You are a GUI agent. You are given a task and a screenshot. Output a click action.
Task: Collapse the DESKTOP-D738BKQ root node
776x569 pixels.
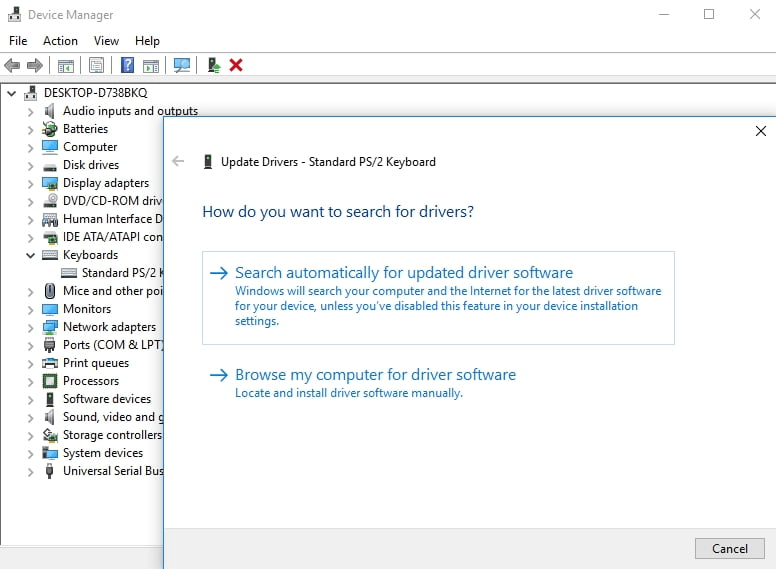pos(12,93)
